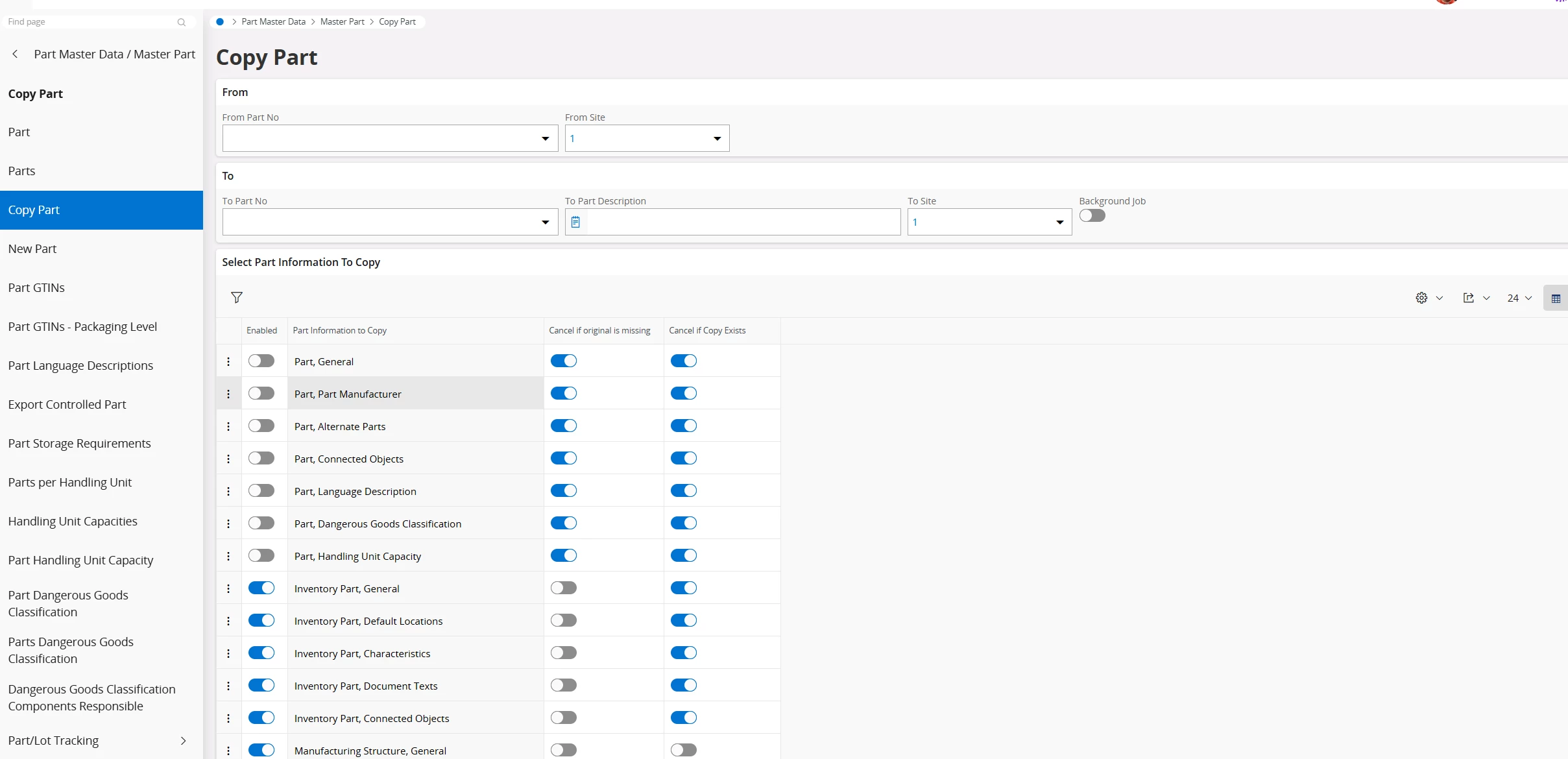Open the From Part No dropdown
This screenshot has width=1568, height=759.
pyautogui.click(x=545, y=139)
